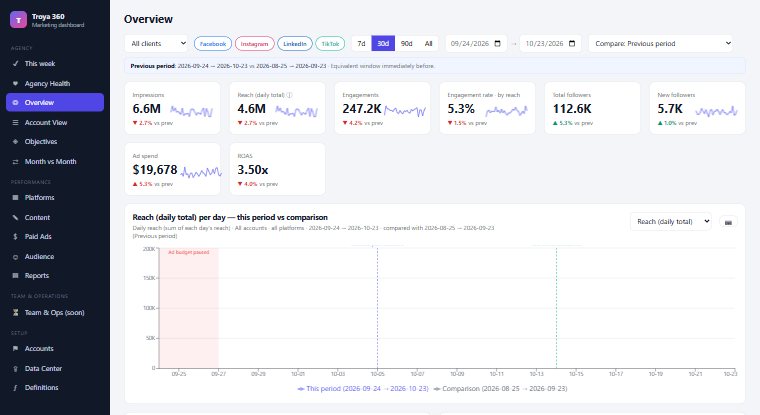The width and height of the screenshot is (760, 415).
Task: Click the Ad budget paused chart annotation
Action: [x=189, y=253]
